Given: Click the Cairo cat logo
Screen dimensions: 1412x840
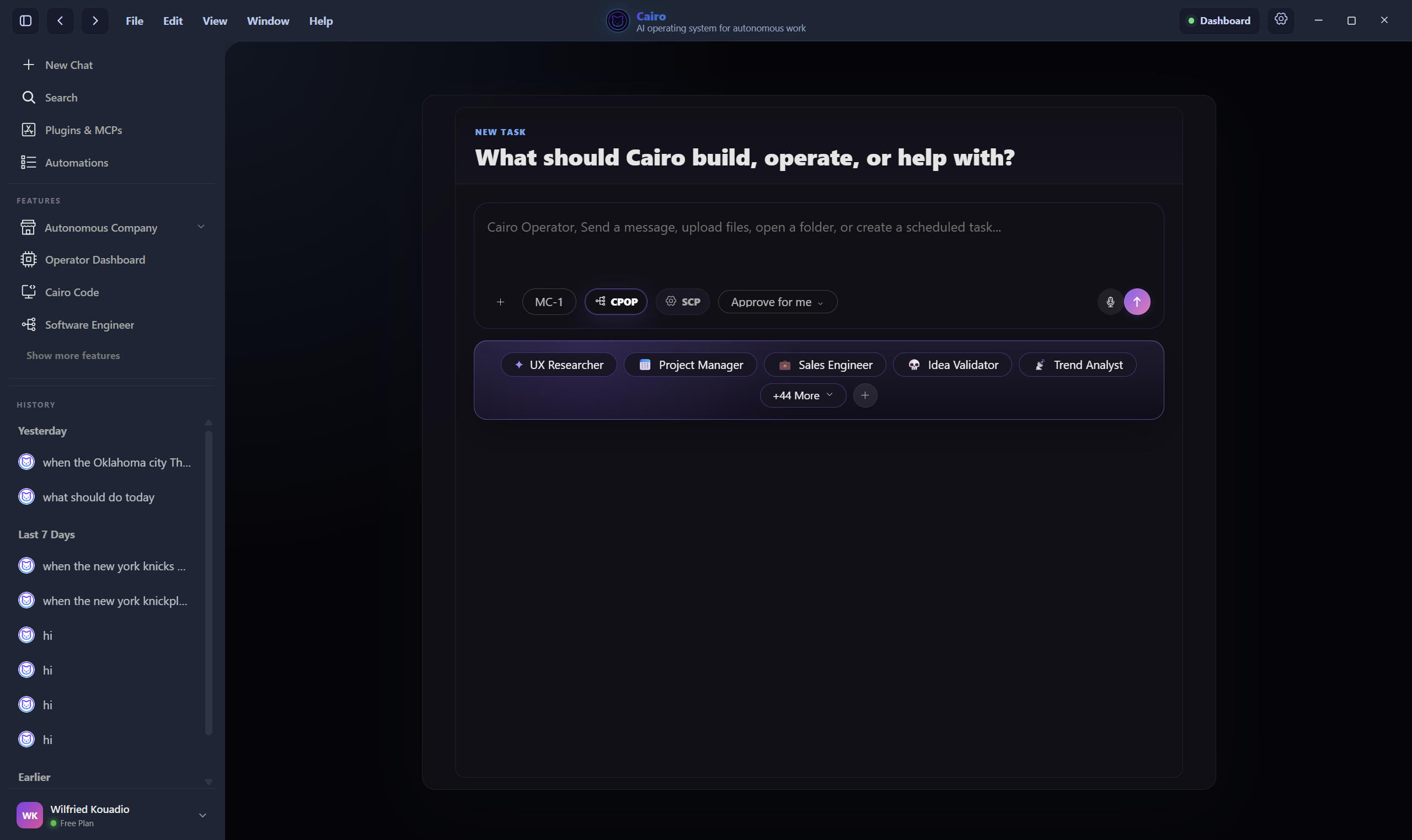Looking at the screenshot, I should (617, 21).
